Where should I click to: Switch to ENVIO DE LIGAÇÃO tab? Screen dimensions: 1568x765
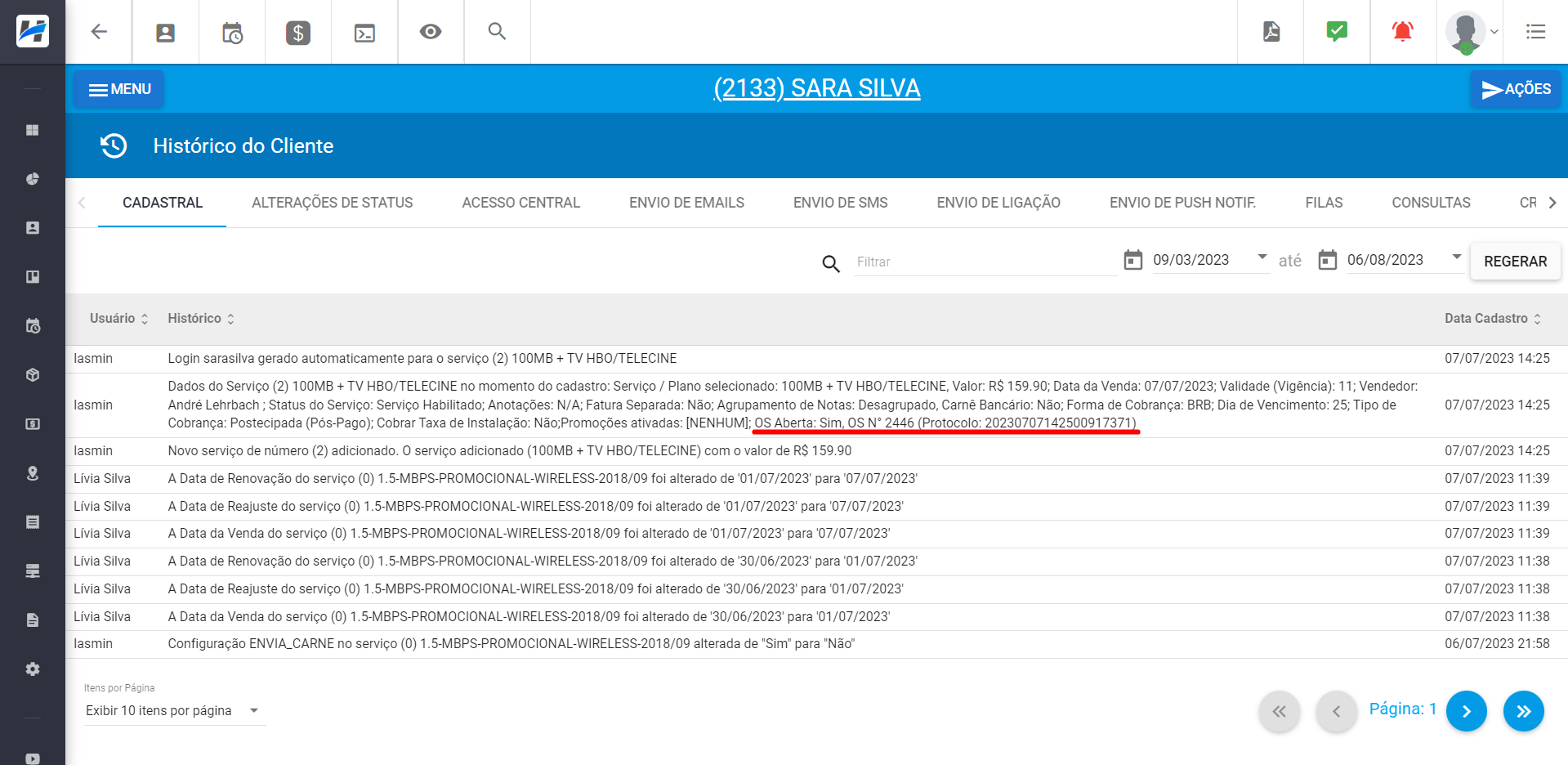(998, 203)
